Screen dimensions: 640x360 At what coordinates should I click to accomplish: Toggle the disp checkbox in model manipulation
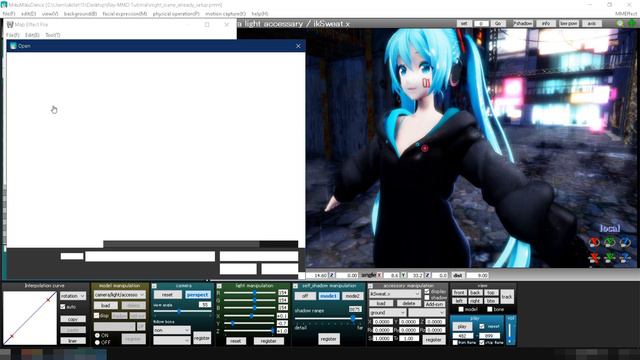click(x=97, y=316)
